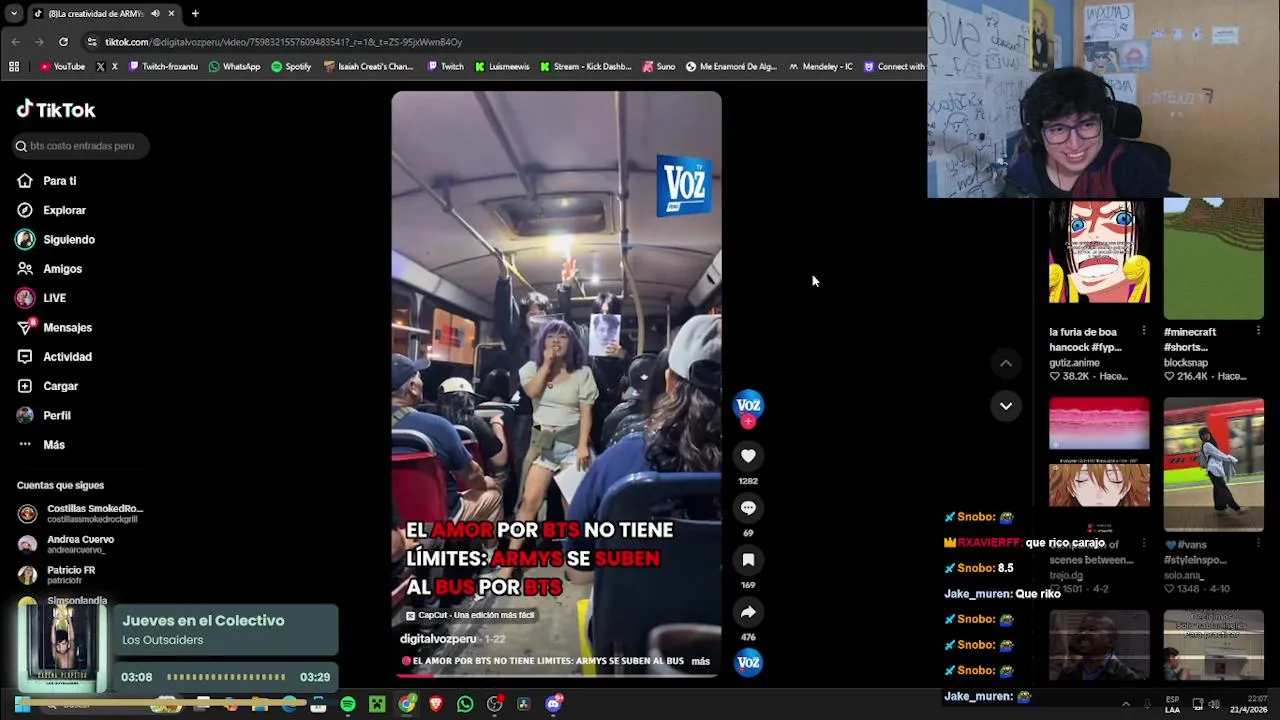Viewport: 1280px width, 720px height.
Task: Open Discord from the taskbar
Action: 554,704
